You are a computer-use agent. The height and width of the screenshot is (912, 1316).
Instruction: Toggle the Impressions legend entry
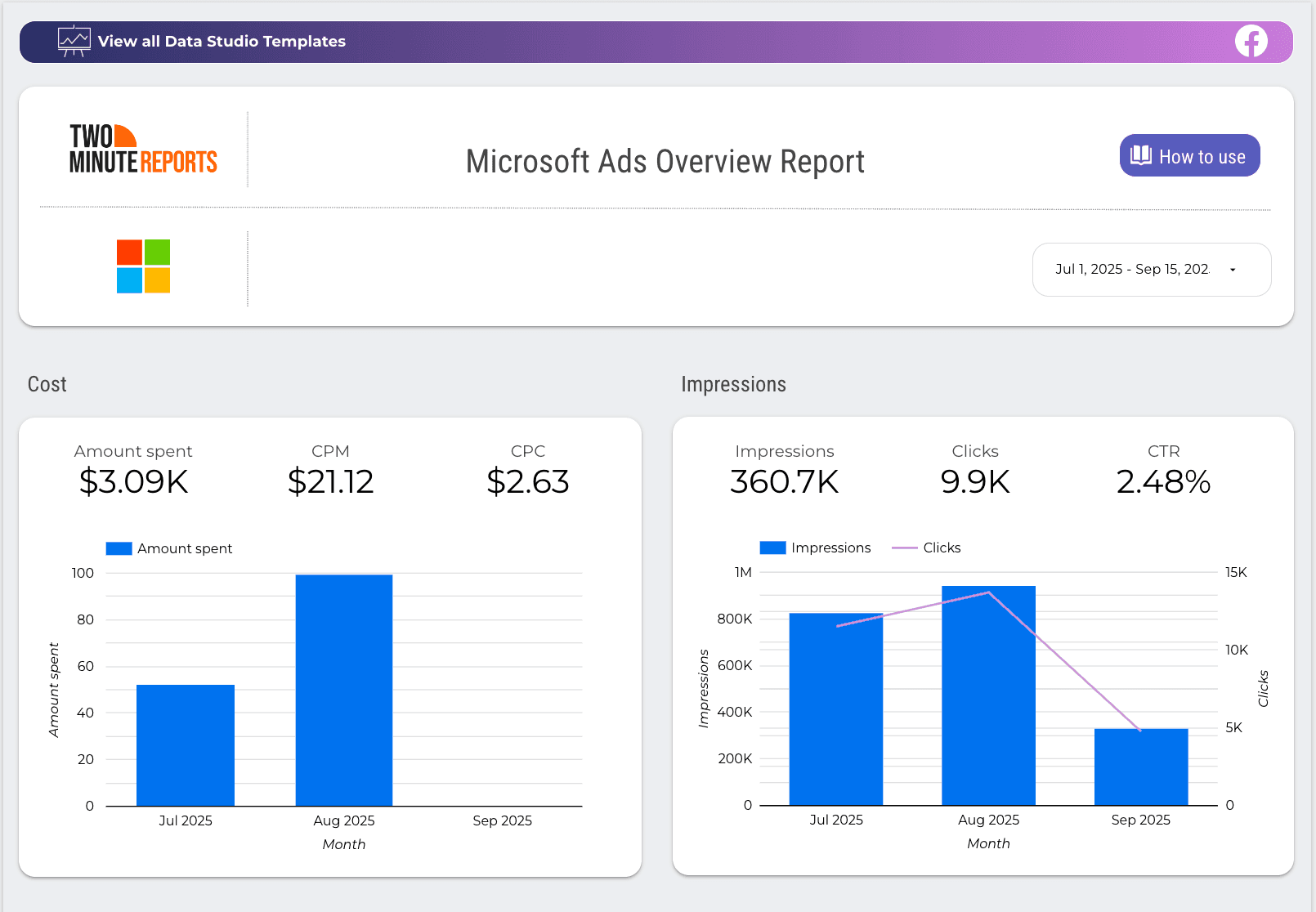pyautogui.click(x=830, y=548)
